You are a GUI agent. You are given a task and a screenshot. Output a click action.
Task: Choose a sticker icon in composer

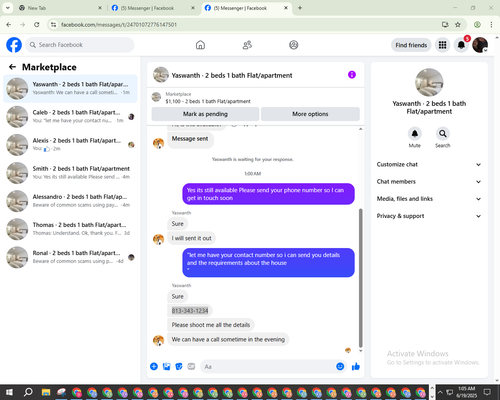coord(179,366)
